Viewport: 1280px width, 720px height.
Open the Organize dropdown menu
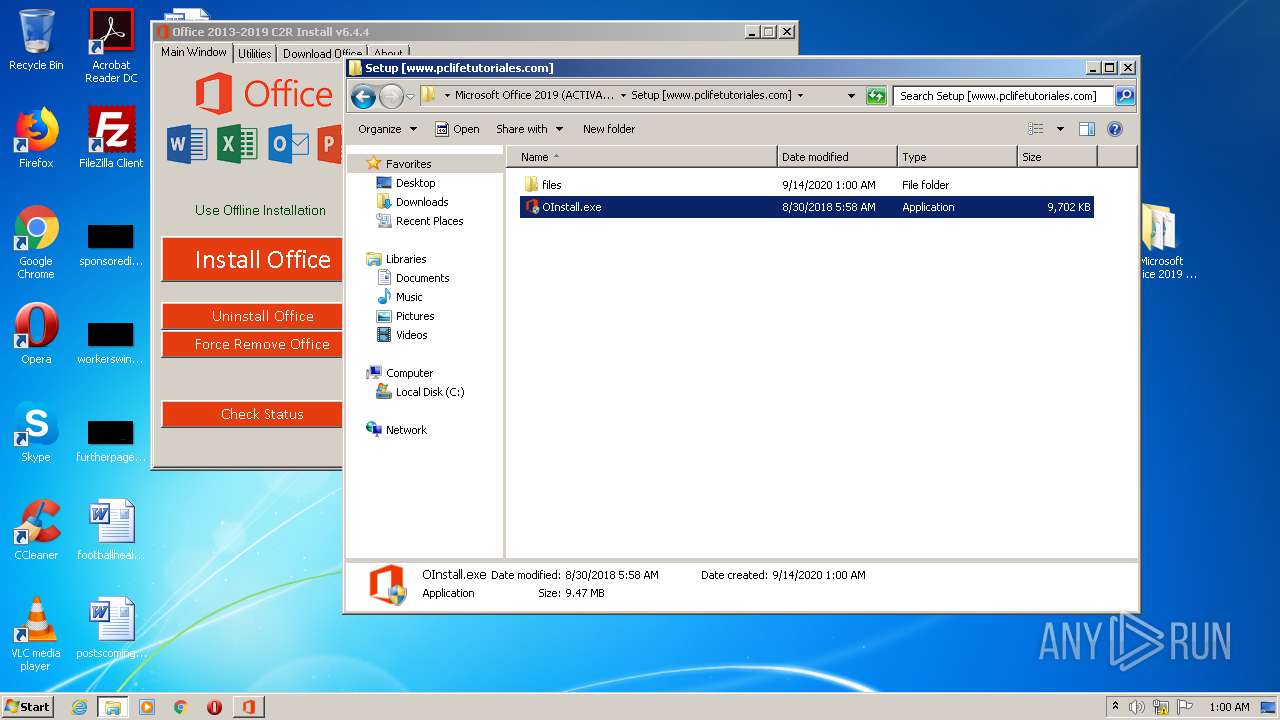[x=387, y=129]
